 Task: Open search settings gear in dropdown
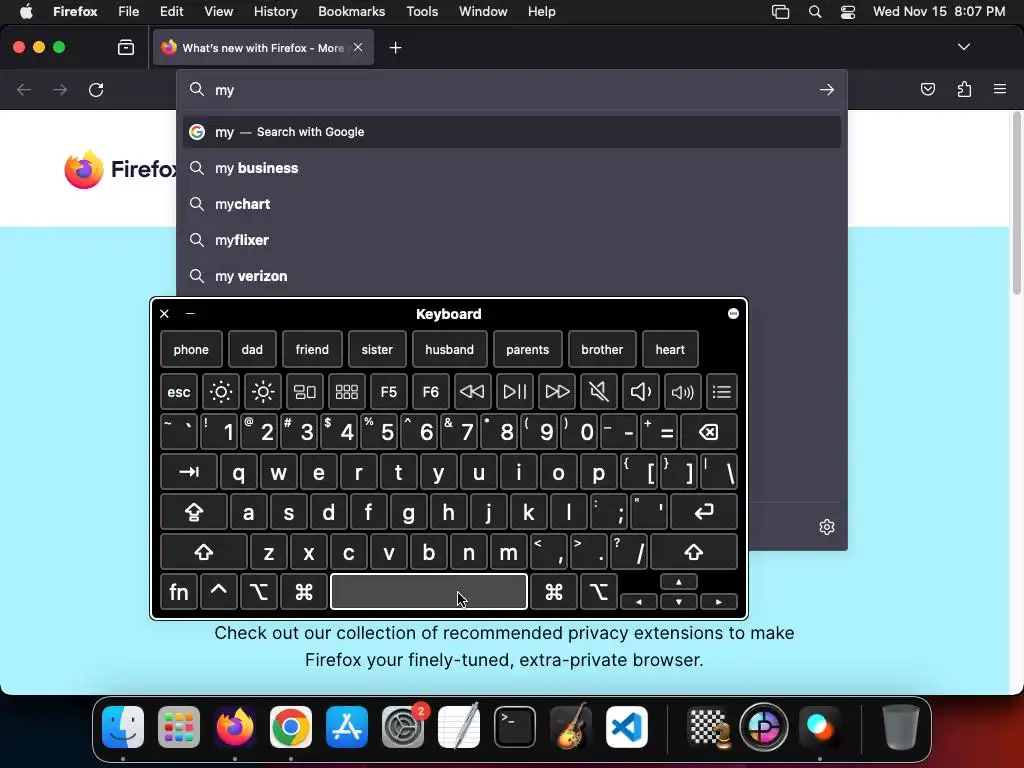point(827,527)
